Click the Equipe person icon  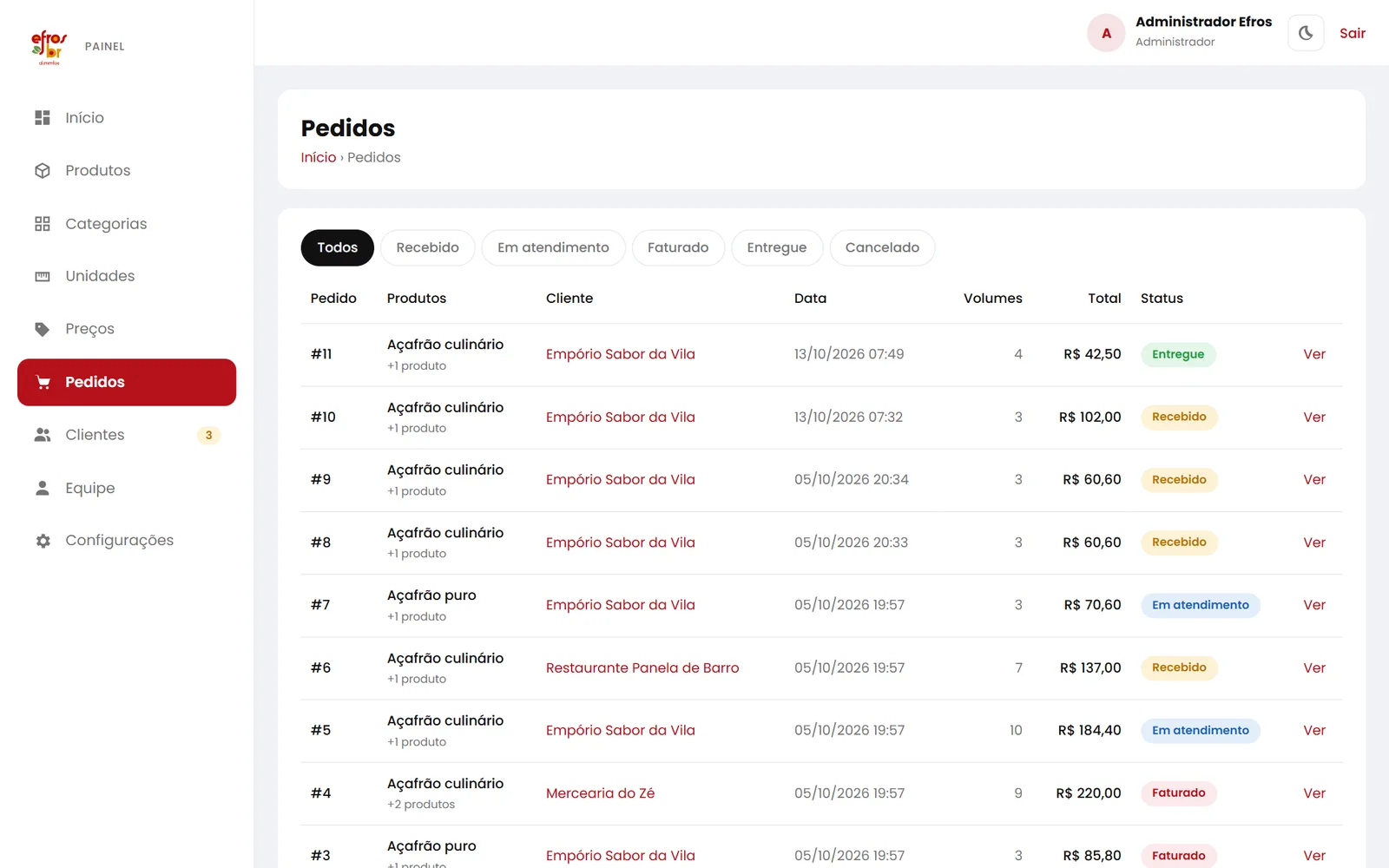pyautogui.click(x=43, y=488)
